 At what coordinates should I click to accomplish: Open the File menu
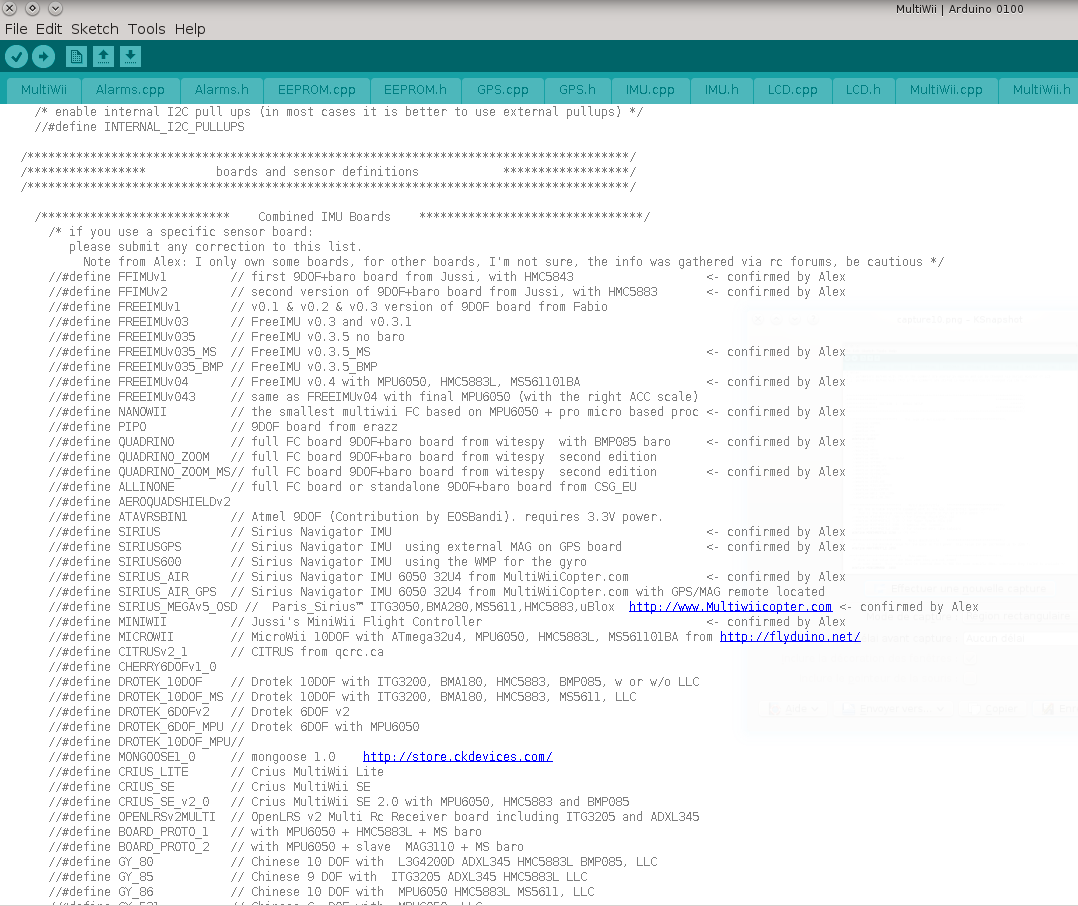tap(16, 29)
